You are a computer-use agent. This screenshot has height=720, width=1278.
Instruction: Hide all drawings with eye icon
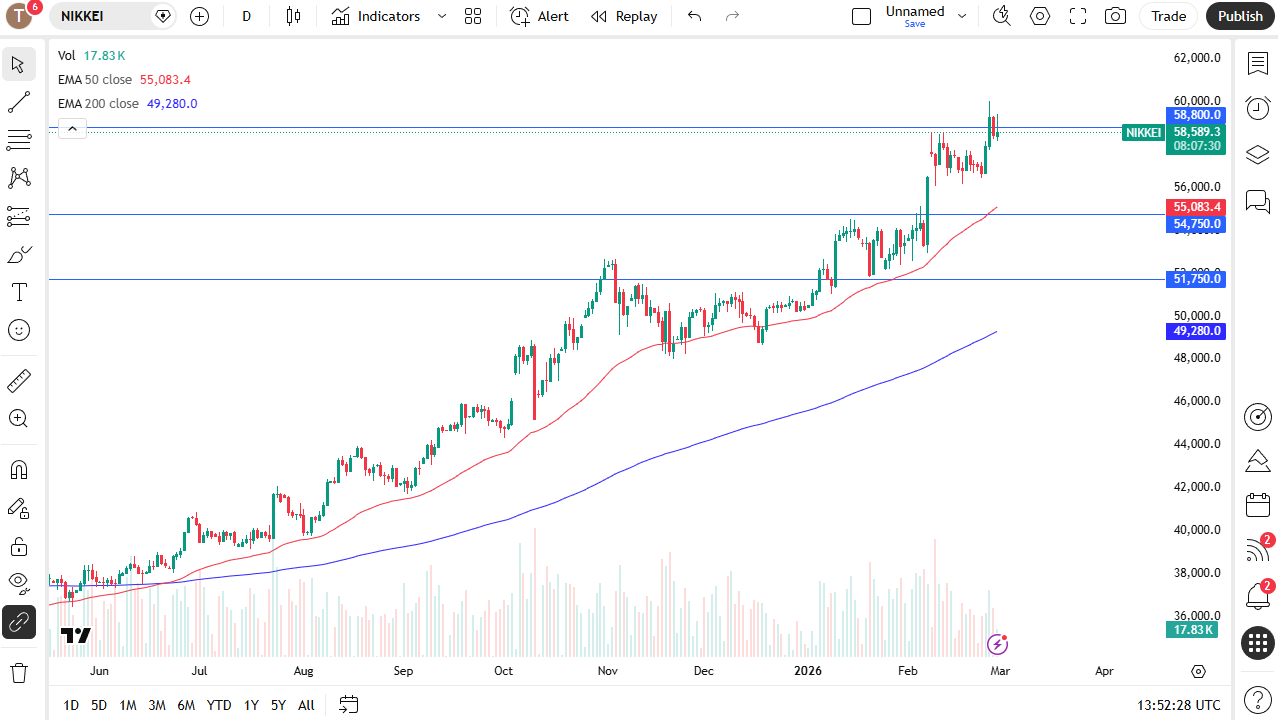coord(18,584)
